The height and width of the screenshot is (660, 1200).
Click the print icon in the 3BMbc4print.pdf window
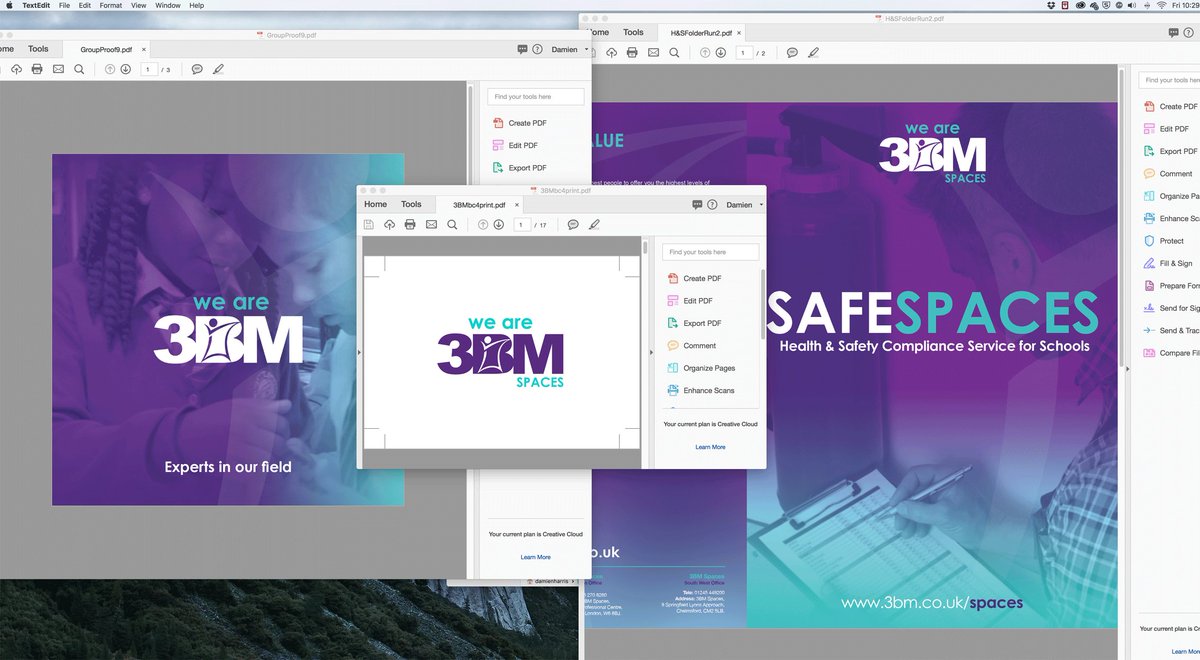point(410,225)
